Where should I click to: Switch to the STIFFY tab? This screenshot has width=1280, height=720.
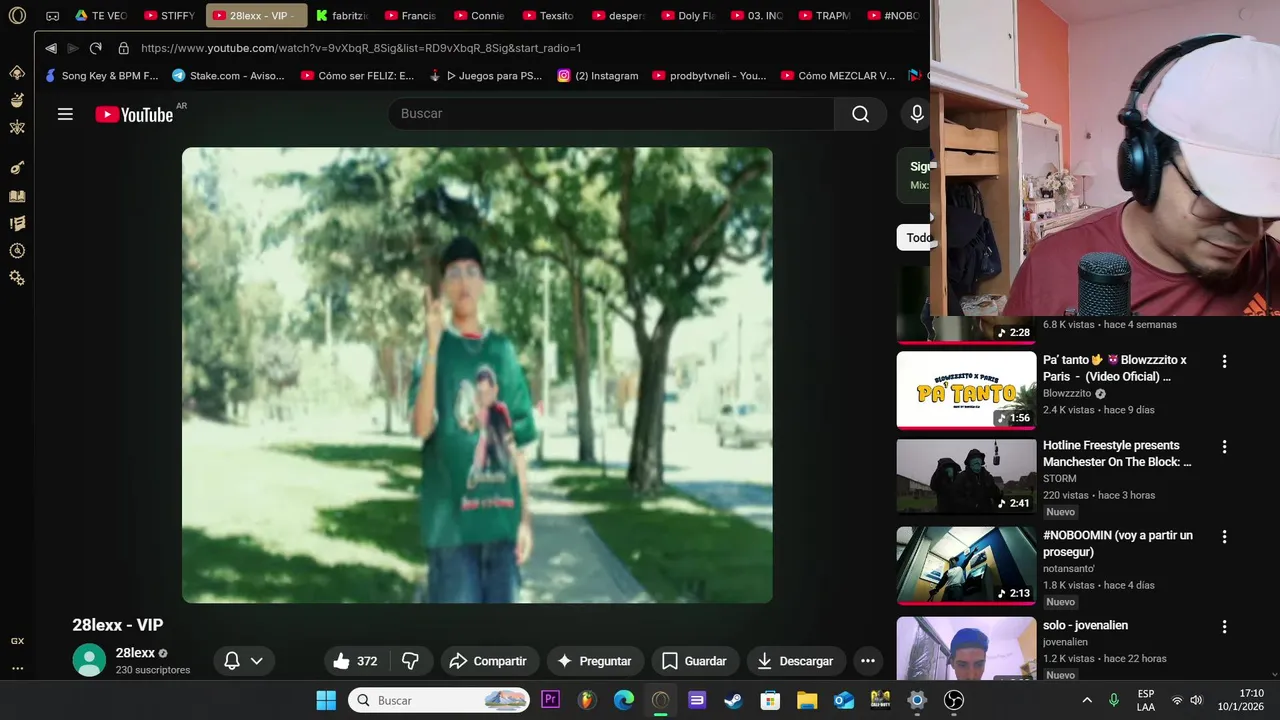pos(169,16)
